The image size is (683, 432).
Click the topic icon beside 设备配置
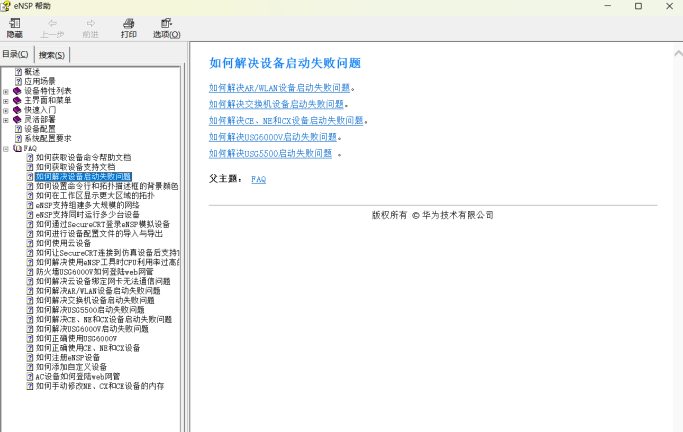click(x=18, y=129)
